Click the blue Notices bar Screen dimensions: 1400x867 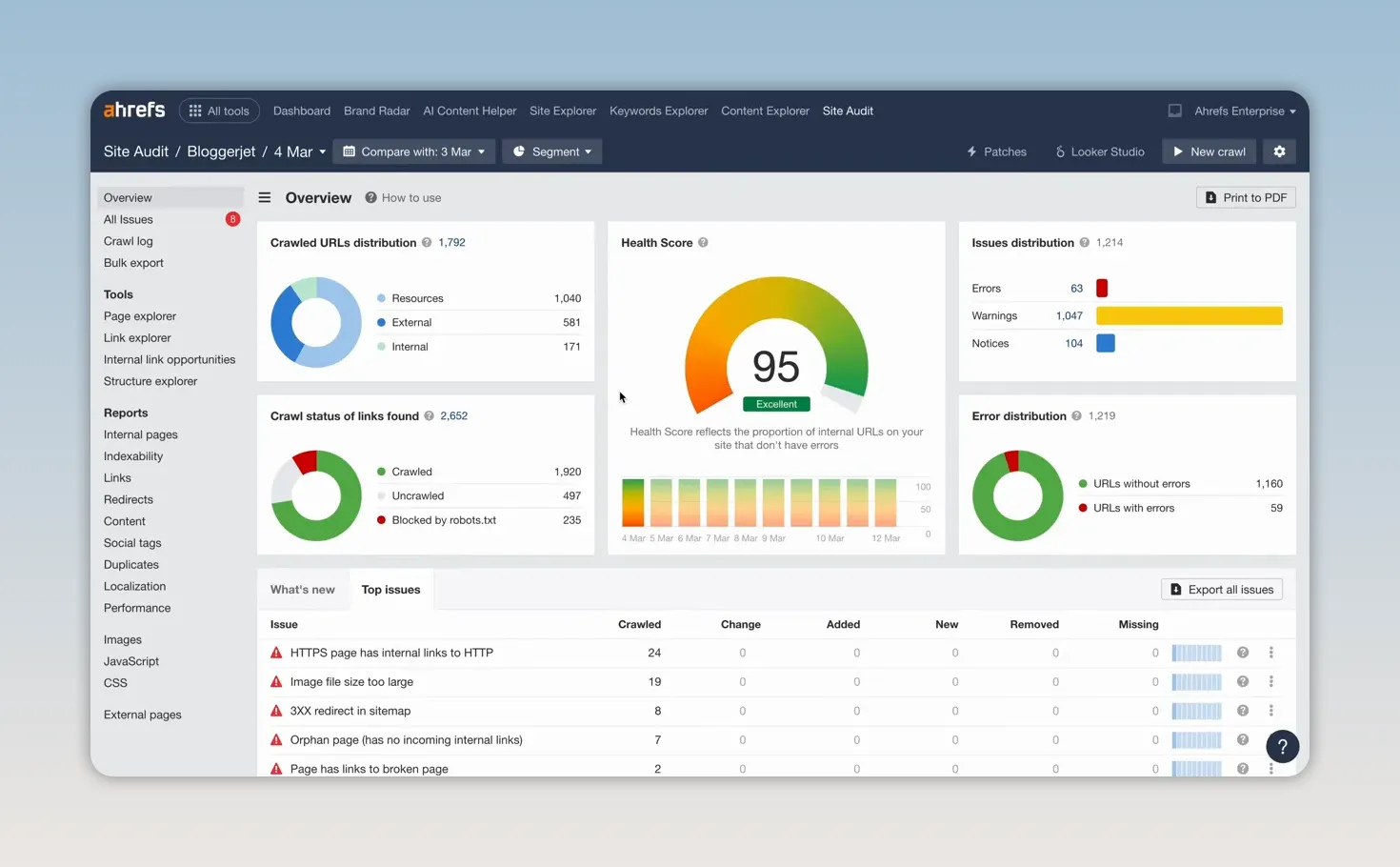pyautogui.click(x=1106, y=343)
